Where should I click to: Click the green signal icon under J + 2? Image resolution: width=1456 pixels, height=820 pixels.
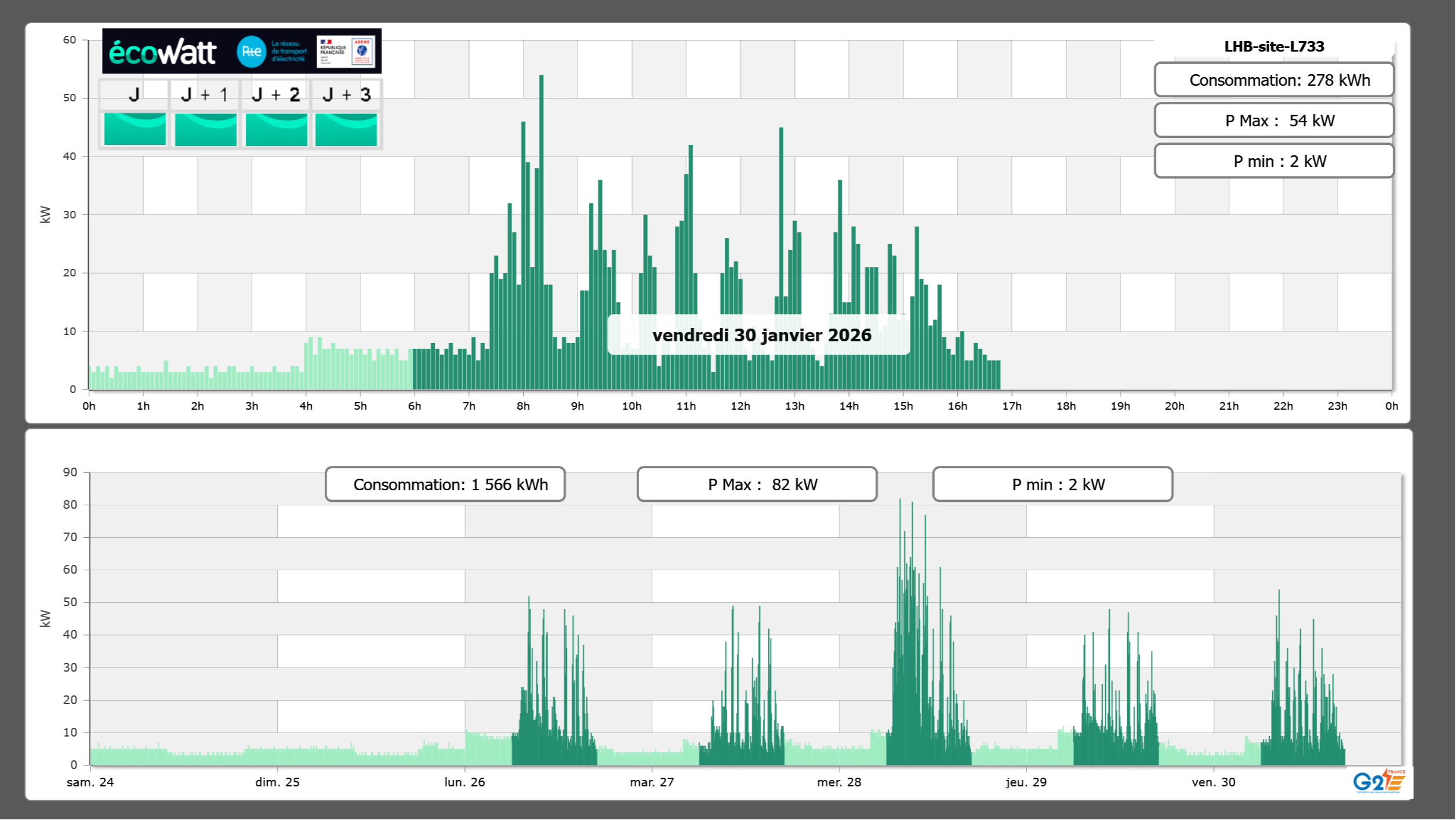(277, 129)
